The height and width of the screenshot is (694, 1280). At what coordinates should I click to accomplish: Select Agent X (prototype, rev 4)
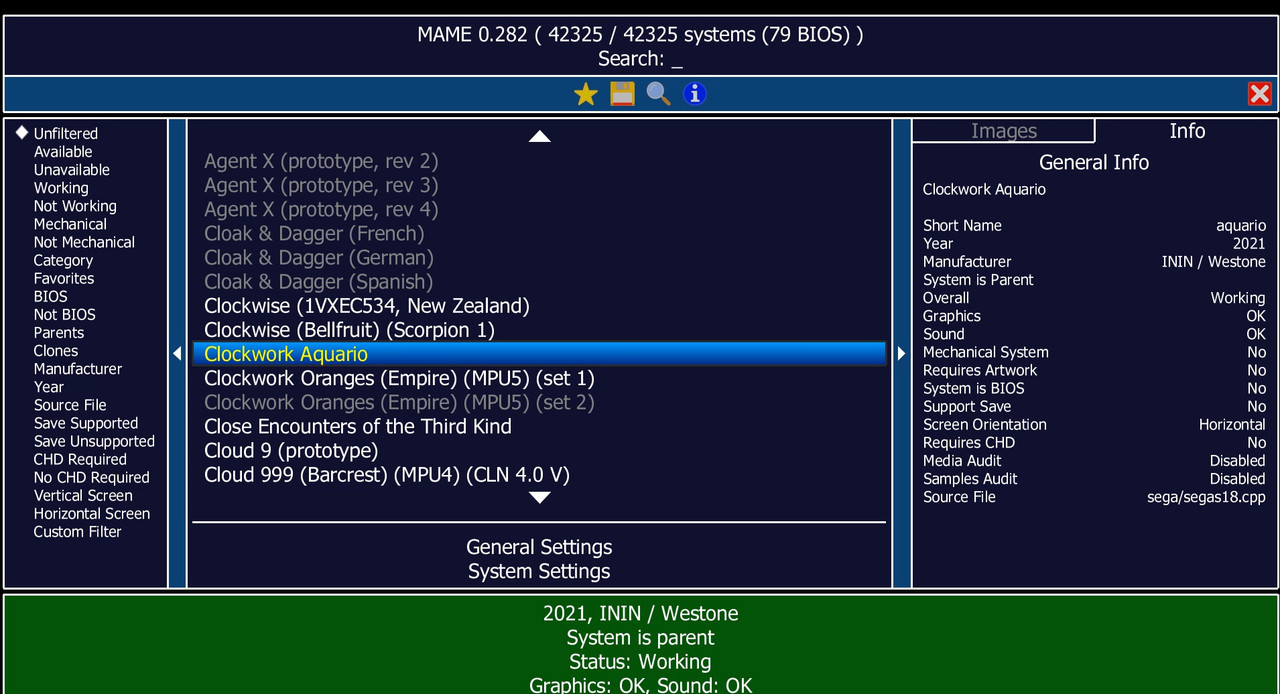[x=539, y=209]
